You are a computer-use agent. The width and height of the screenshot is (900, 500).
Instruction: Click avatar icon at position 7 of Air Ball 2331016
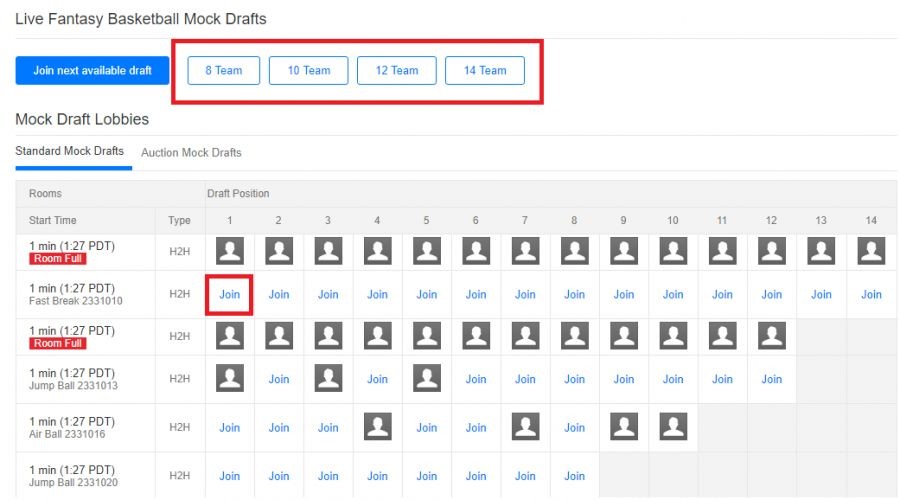click(525, 427)
